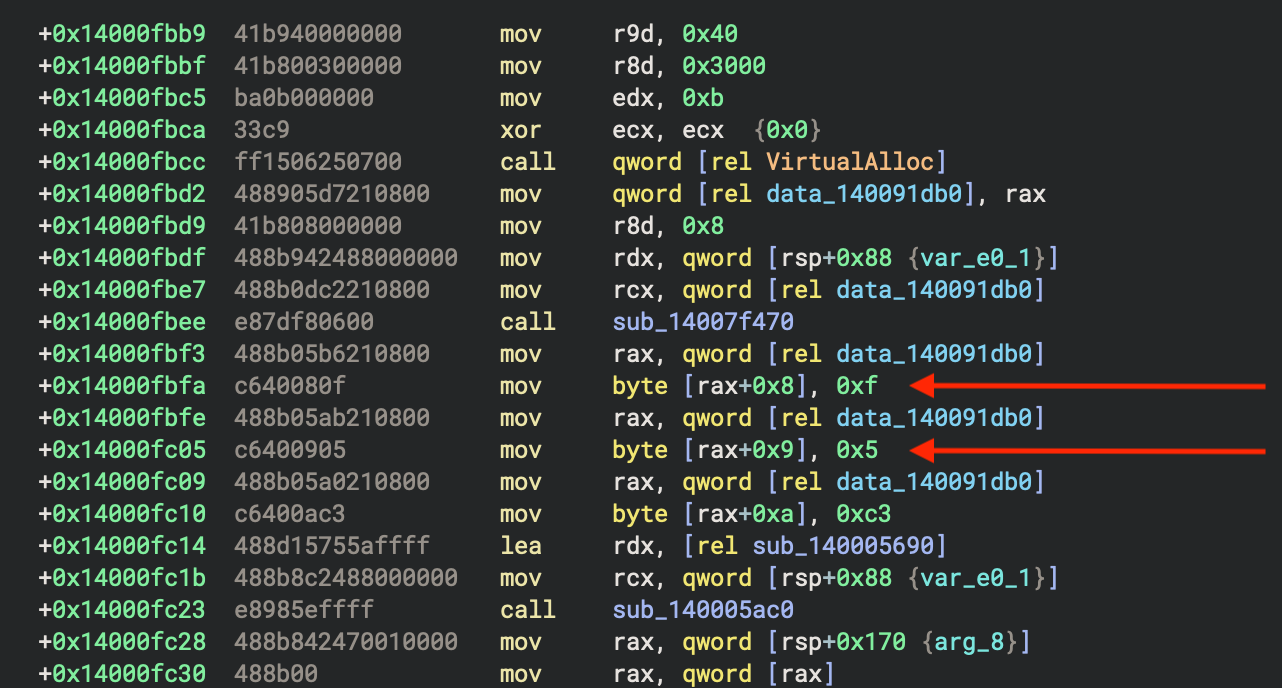
Task: Click data_140091db0 on the 0x14000fbd2 line
Action: click(866, 194)
